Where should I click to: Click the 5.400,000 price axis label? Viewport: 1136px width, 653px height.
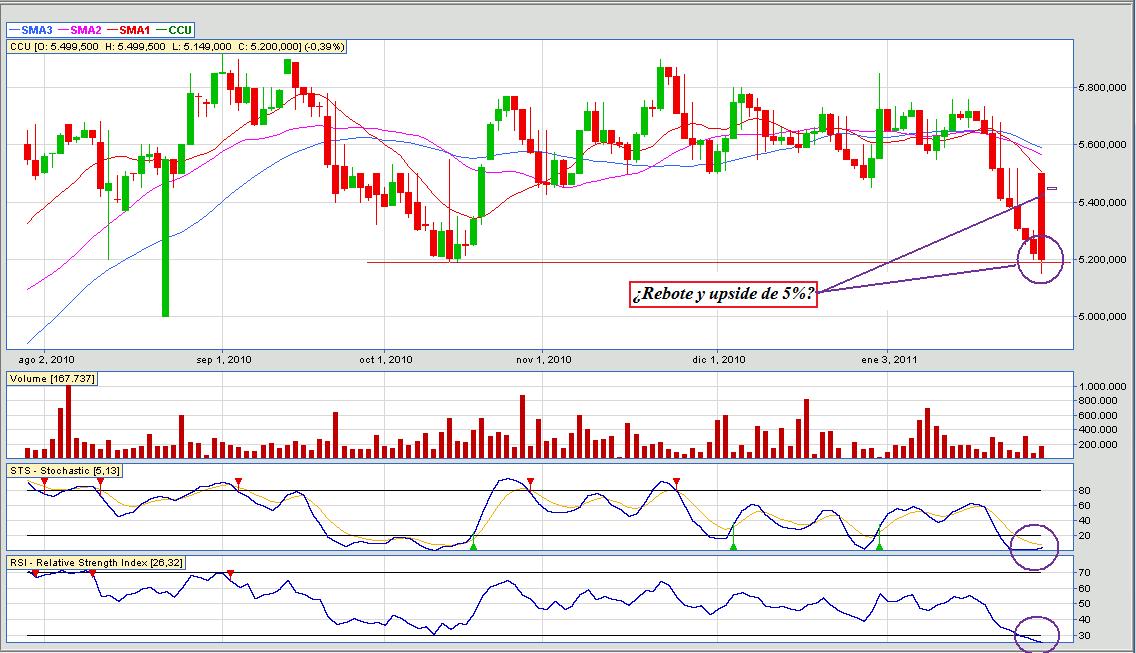(x=1102, y=202)
